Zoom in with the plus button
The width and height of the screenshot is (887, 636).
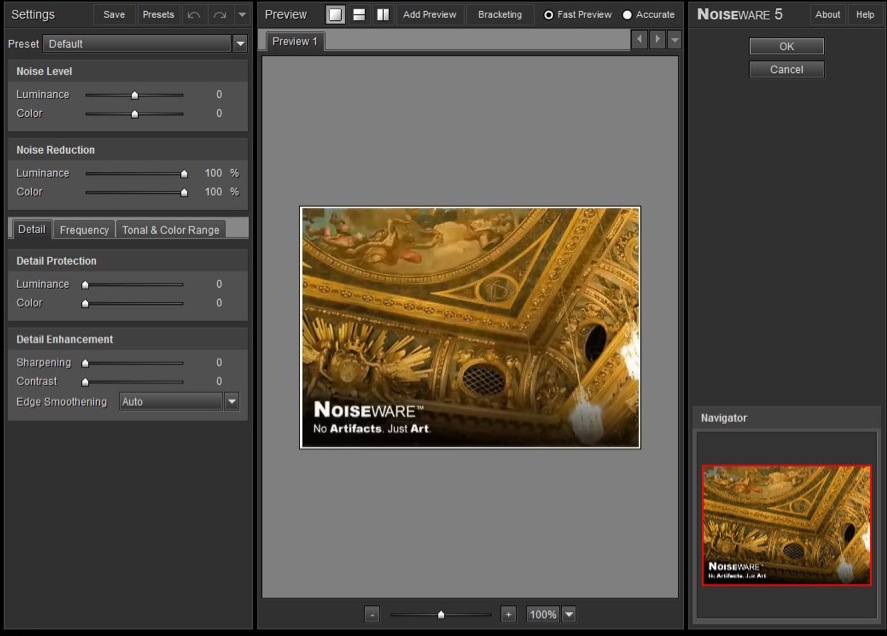[508, 614]
